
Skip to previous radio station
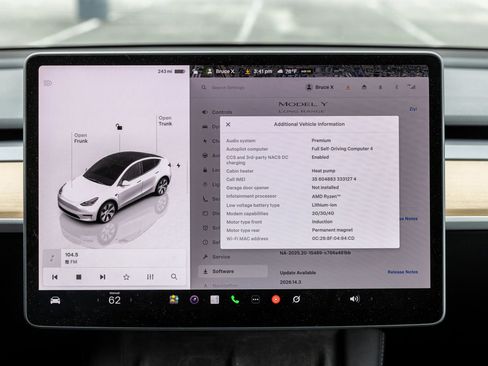(55, 277)
